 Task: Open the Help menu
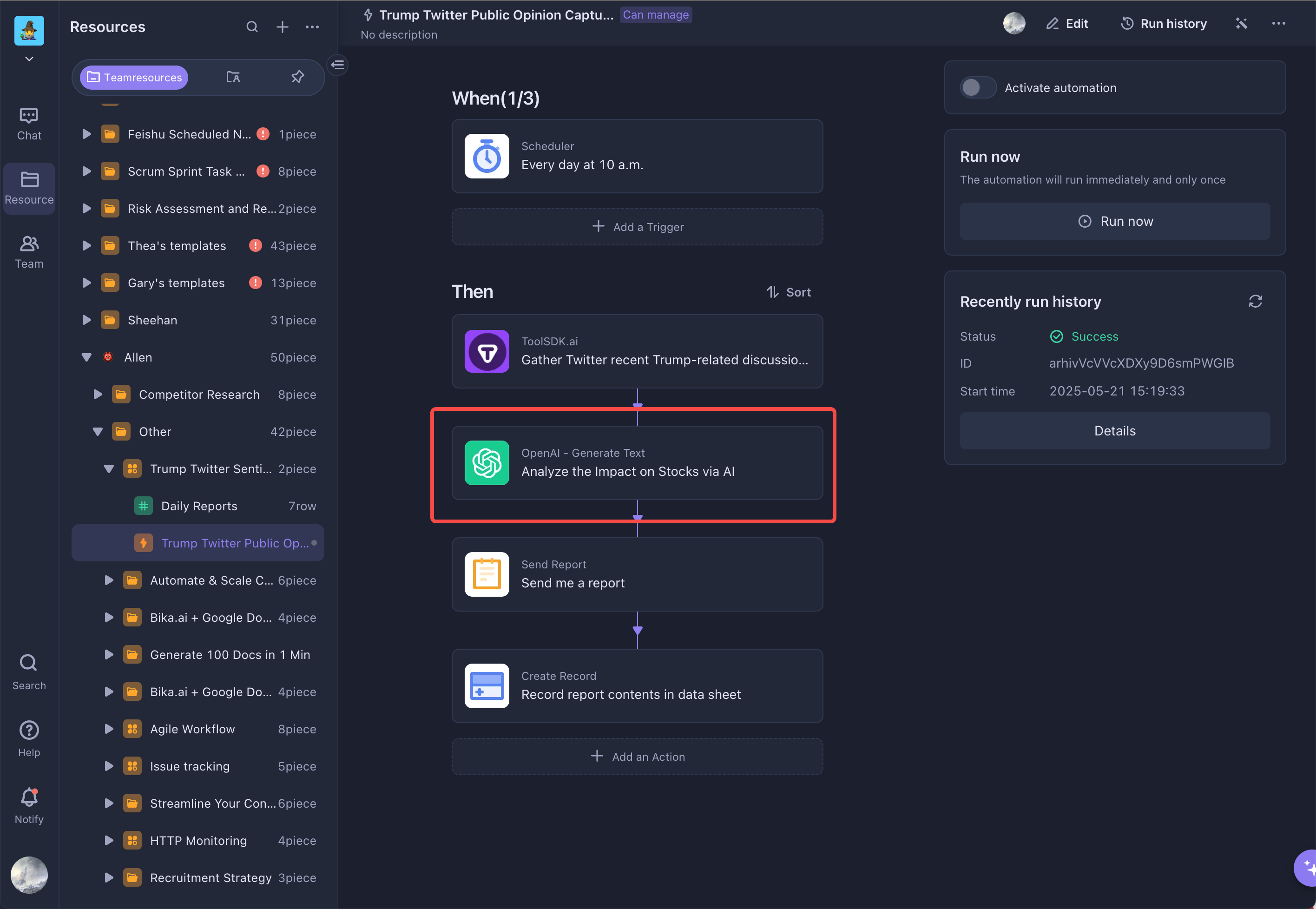coord(29,739)
